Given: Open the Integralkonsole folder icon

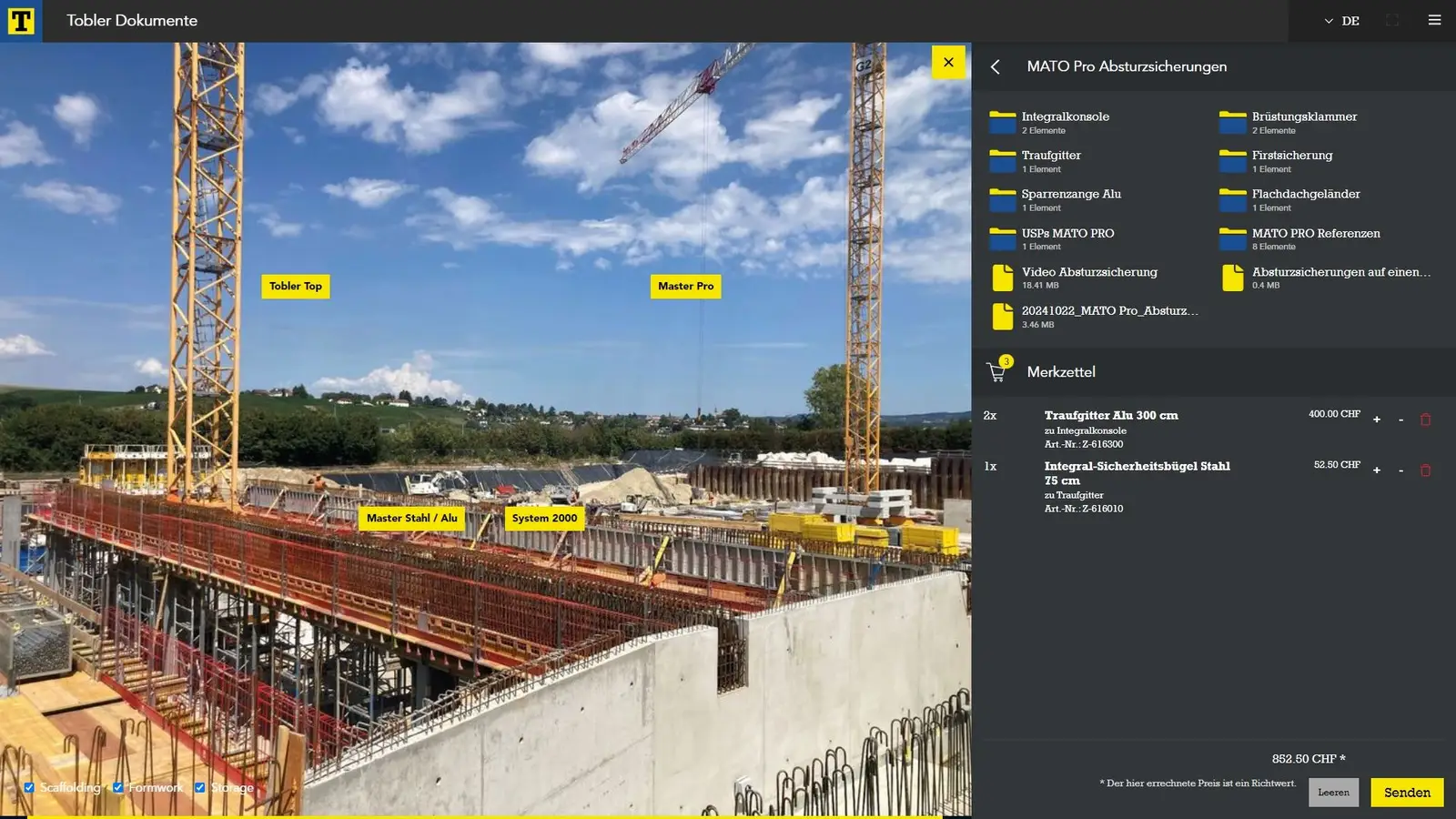Looking at the screenshot, I should [x=1002, y=122].
